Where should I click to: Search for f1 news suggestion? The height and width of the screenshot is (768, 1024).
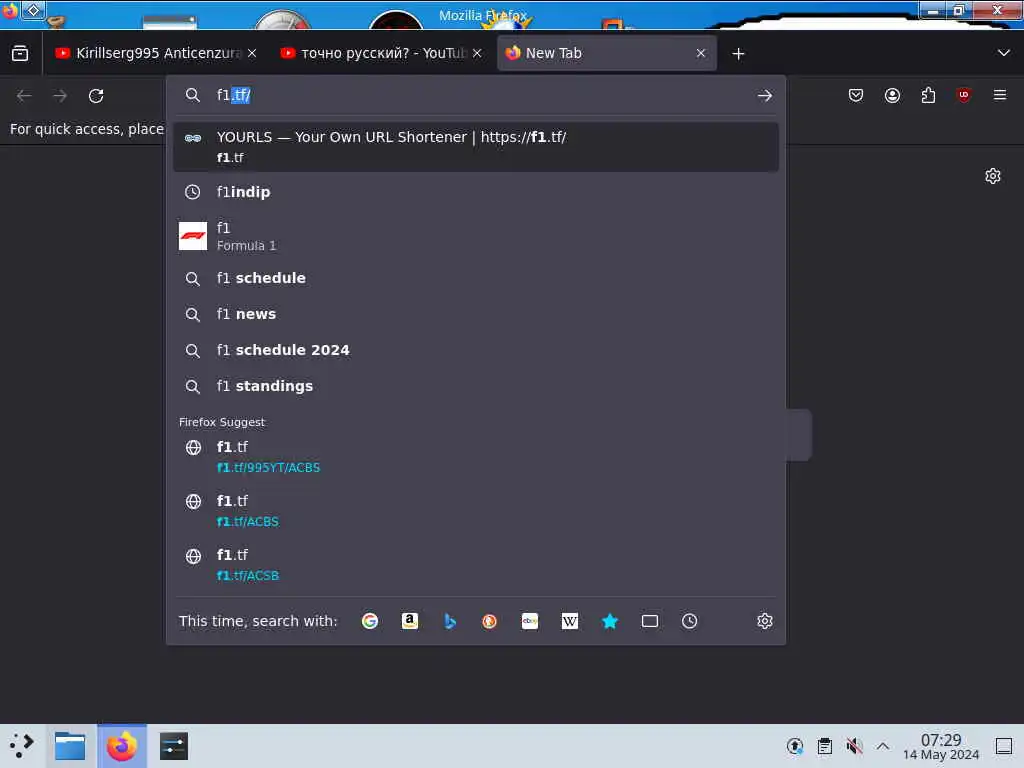(475, 314)
